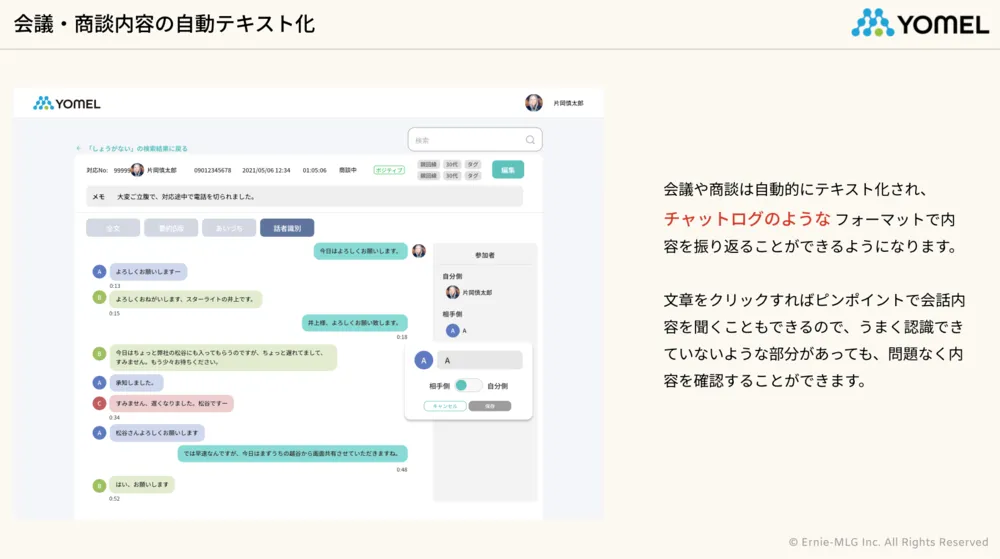Click the speaker name field containing A
The height and width of the screenshot is (559, 1000).
pyautogui.click(x=480, y=360)
